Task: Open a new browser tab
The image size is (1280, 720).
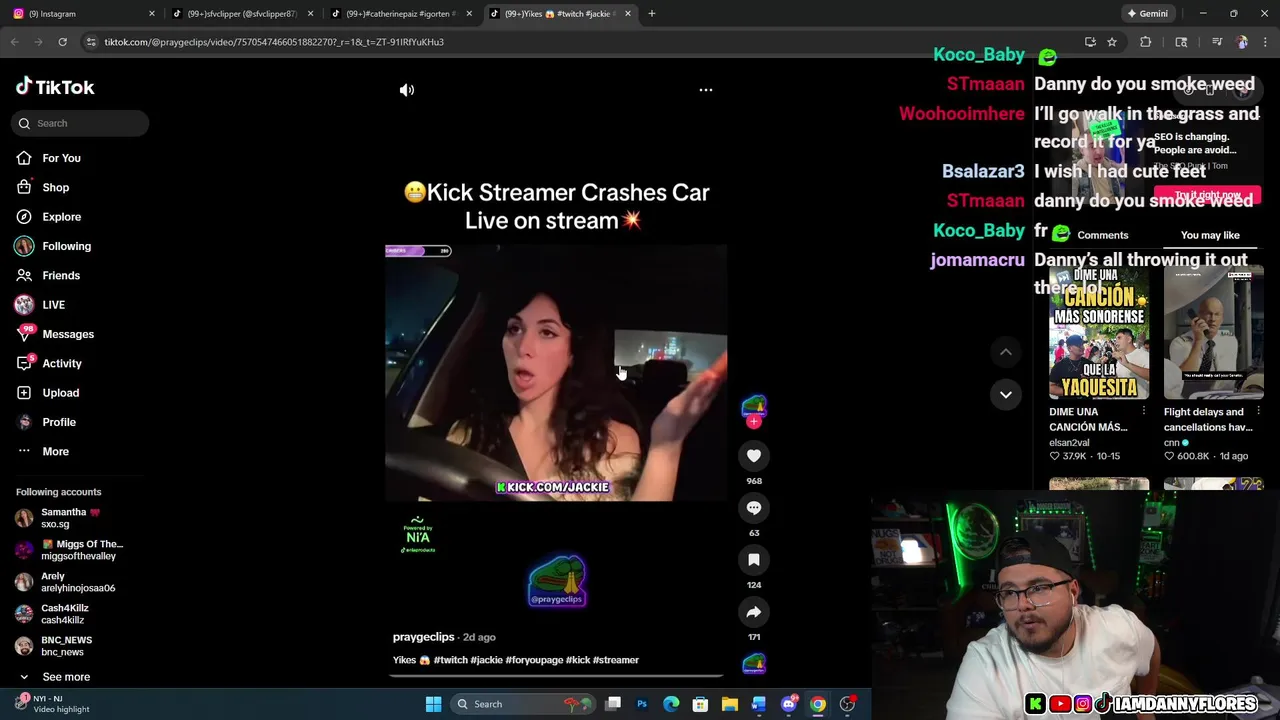Action: coord(652,14)
